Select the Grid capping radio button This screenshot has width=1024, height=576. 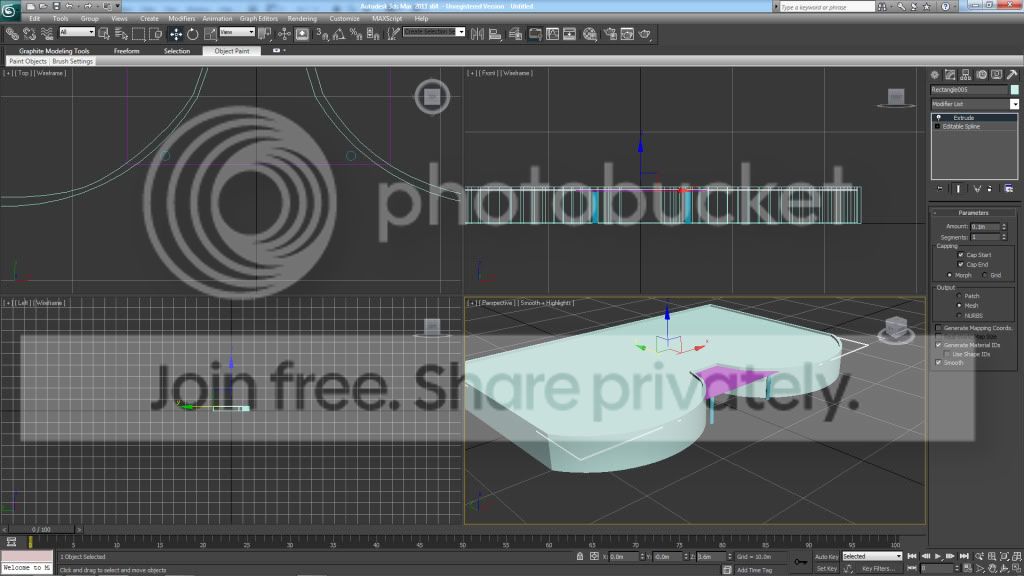tap(985, 275)
